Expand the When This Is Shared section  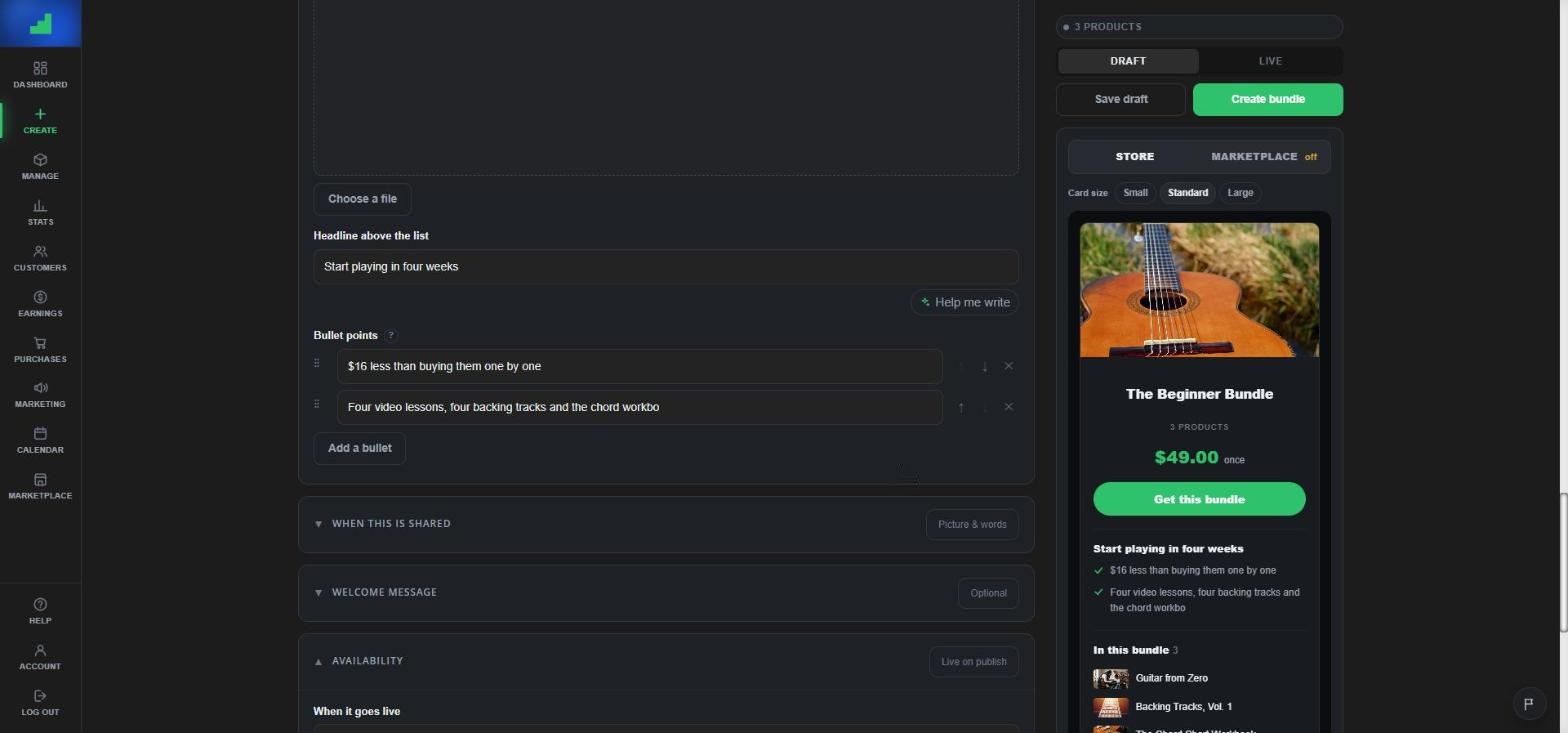point(666,524)
